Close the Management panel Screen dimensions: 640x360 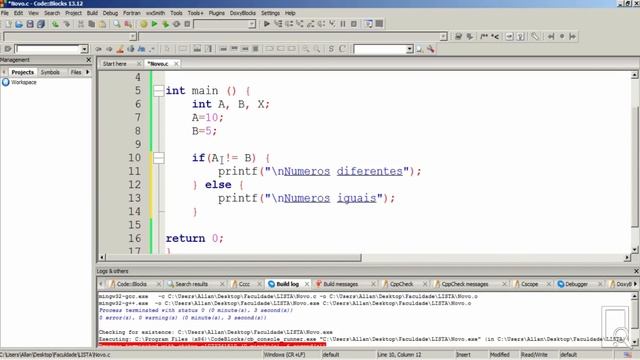(89, 60)
